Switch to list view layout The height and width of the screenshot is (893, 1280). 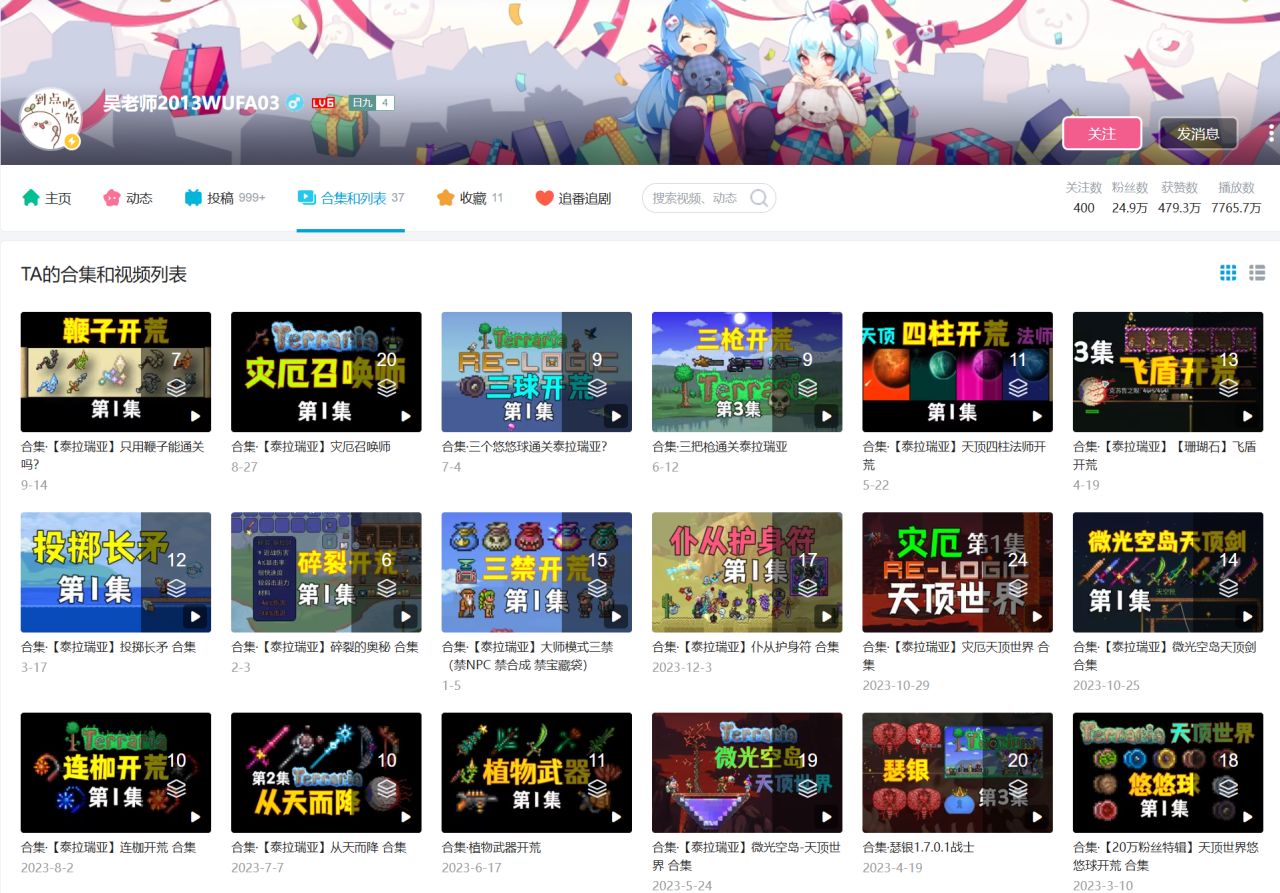1257,273
